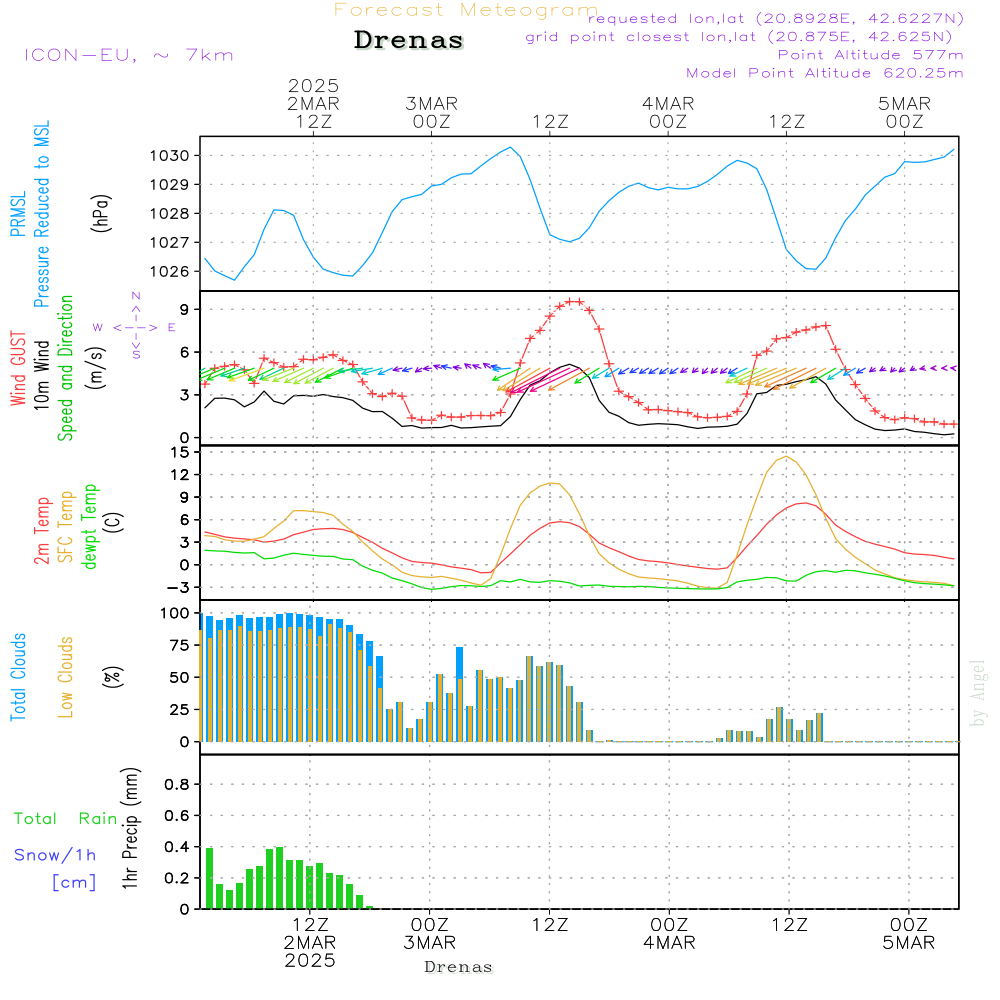1000x1000 pixels.
Task: Click pressure axis value '1029'
Action: tap(169, 185)
